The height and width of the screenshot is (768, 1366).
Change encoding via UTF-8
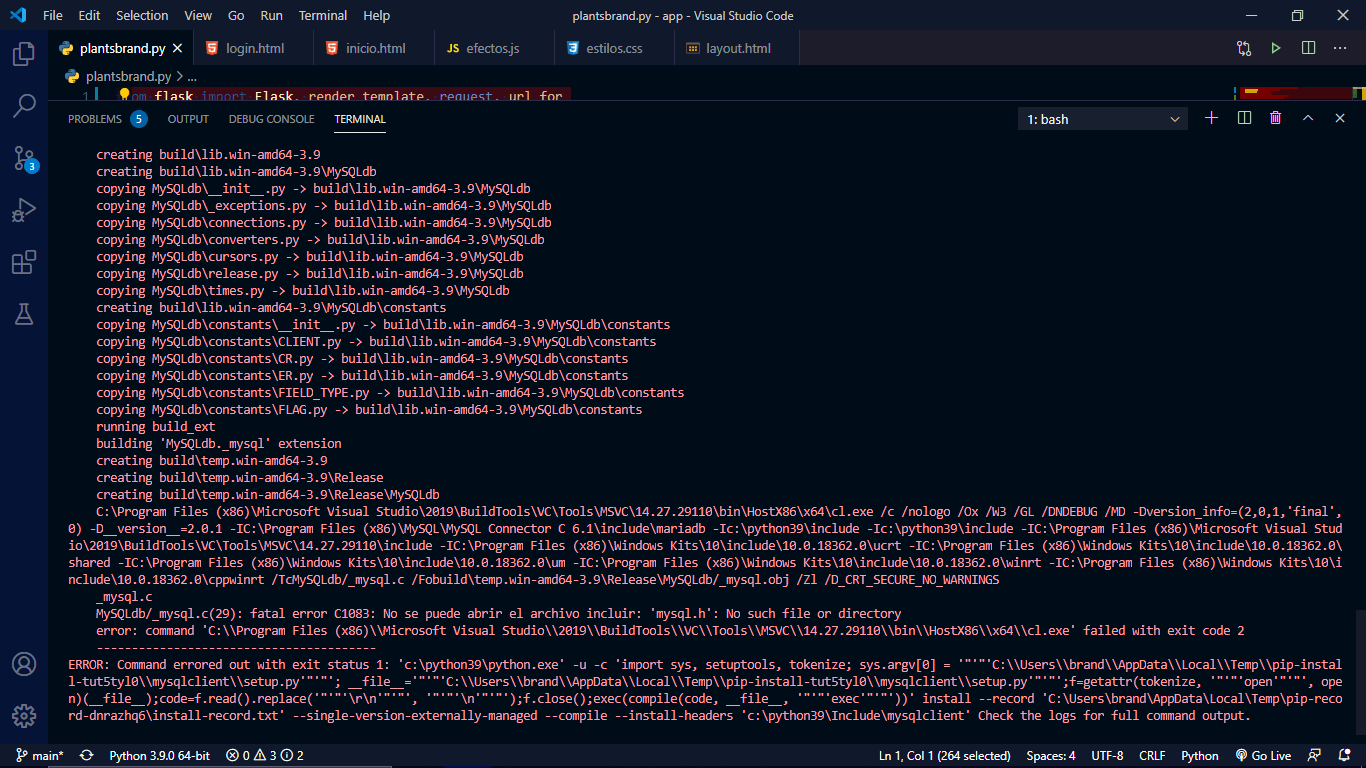tap(1107, 756)
